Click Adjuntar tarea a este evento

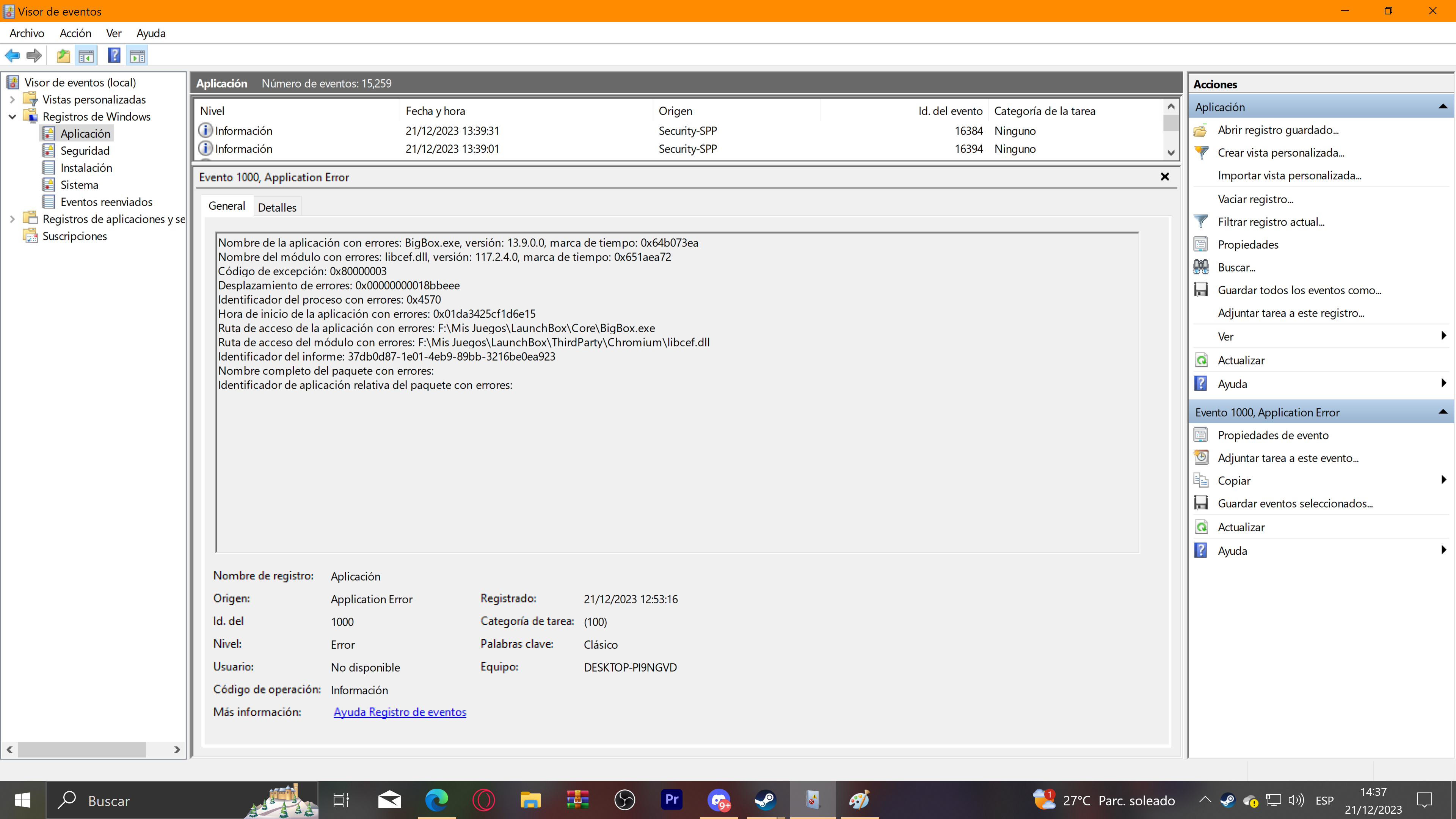1288,458
